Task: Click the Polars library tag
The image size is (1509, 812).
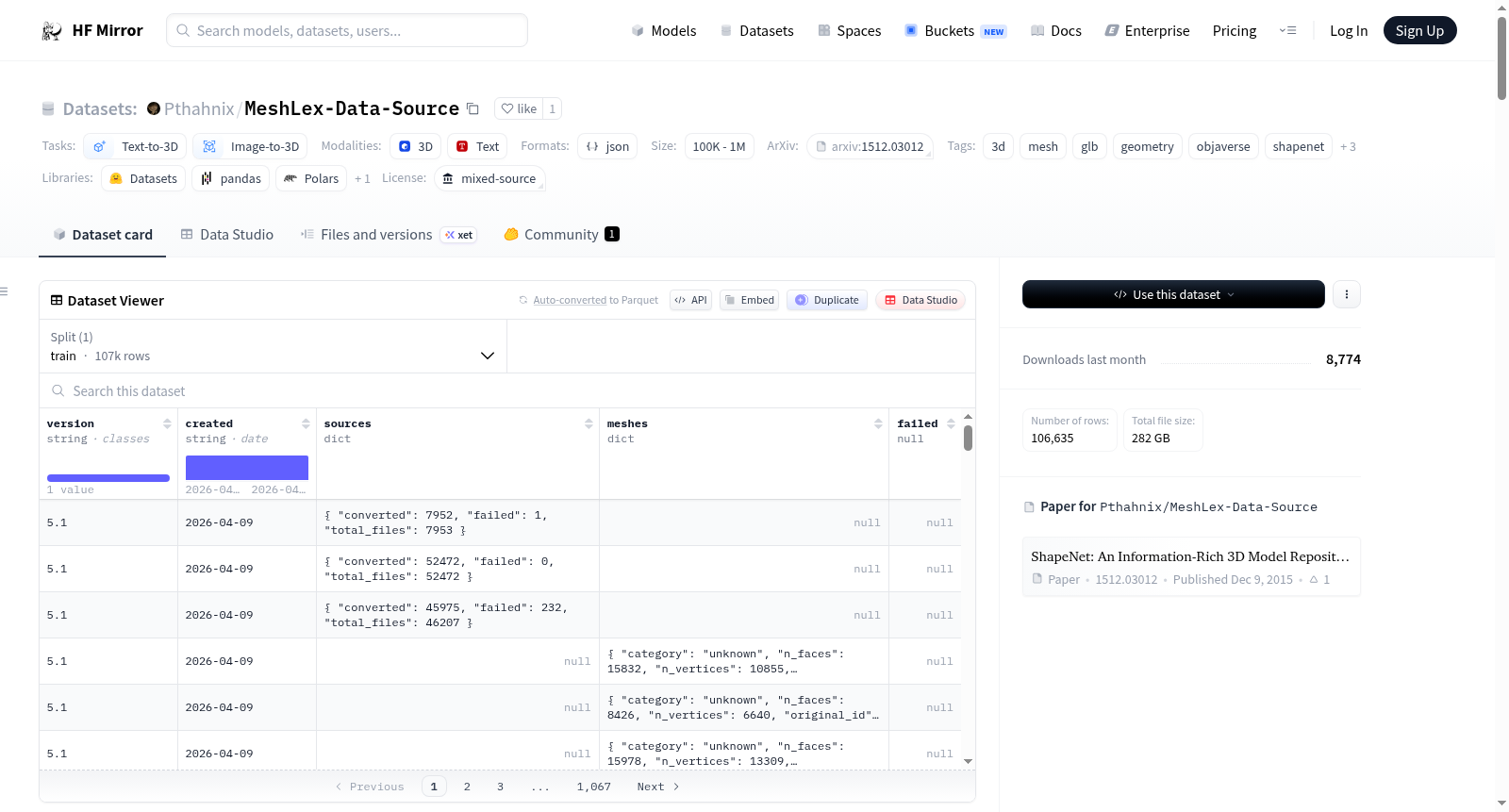Action: 311,178
